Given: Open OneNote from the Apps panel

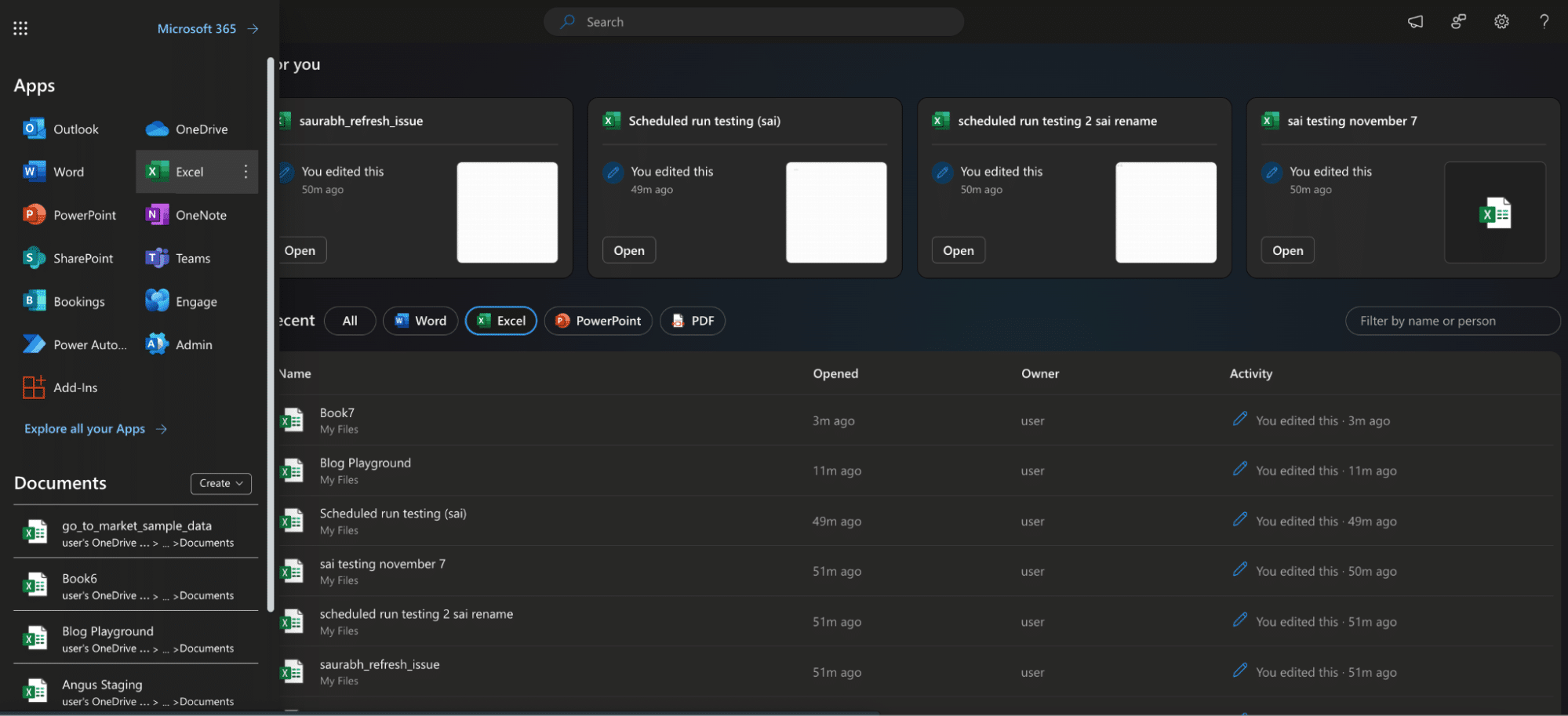Looking at the screenshot, I should point(187,215).
